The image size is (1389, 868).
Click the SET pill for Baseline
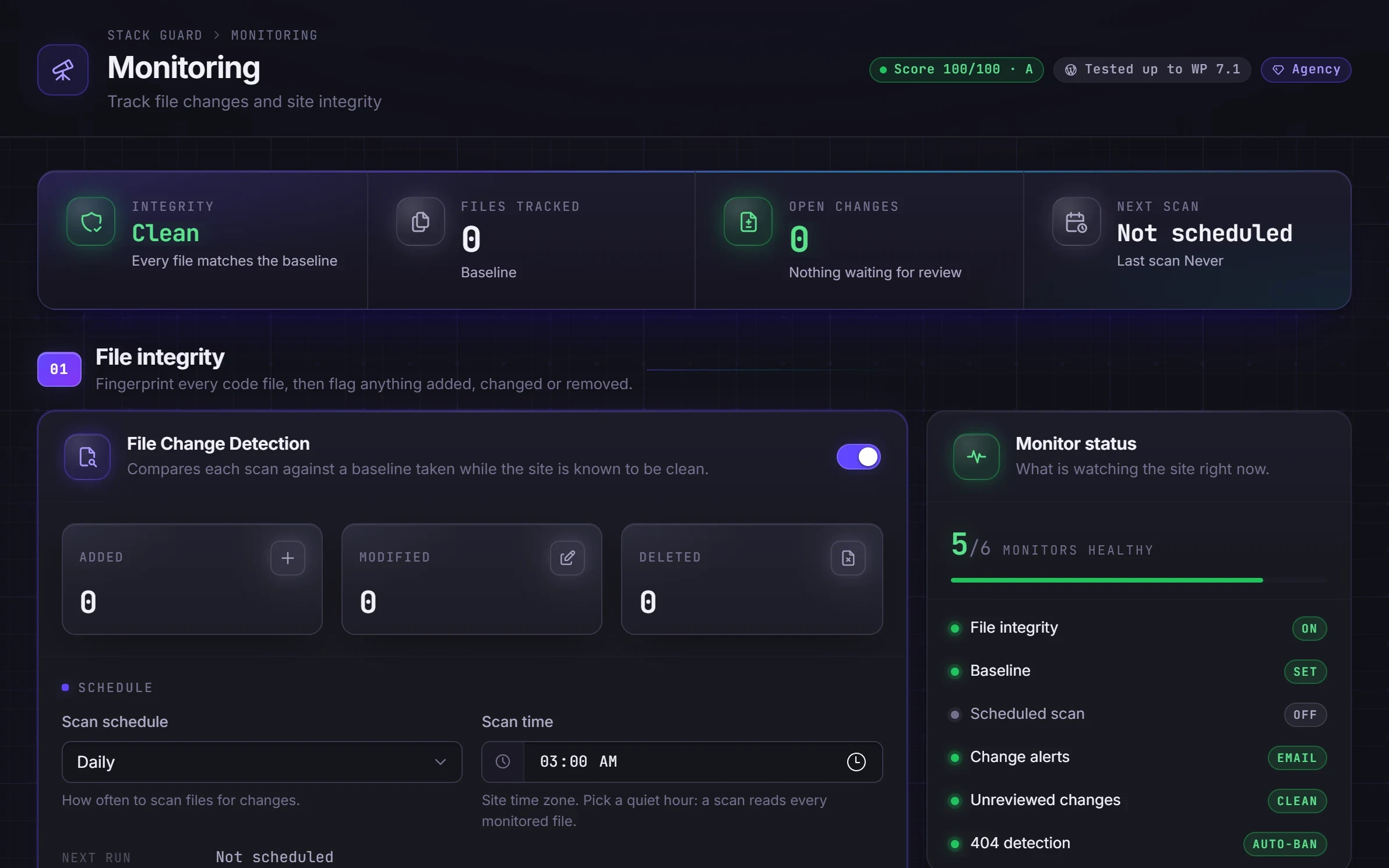1306,672
